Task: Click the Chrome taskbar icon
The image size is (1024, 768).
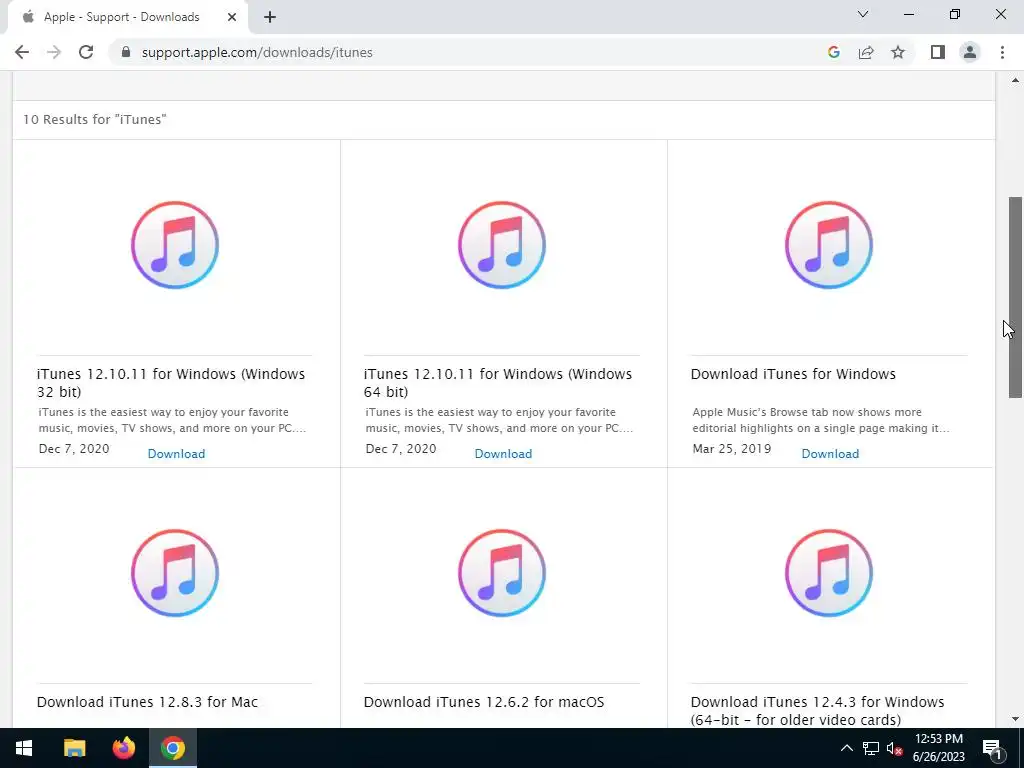Action: (x=172, y=748)
